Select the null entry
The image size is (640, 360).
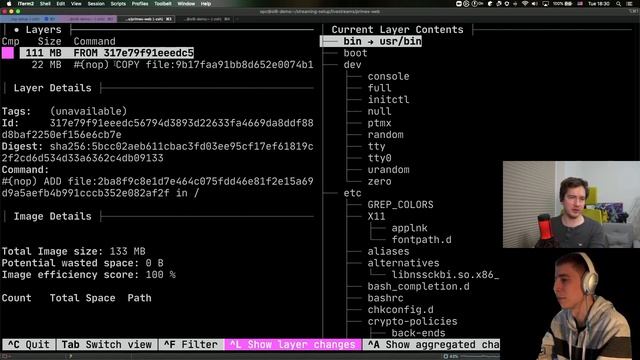click(x=379, y=111)
